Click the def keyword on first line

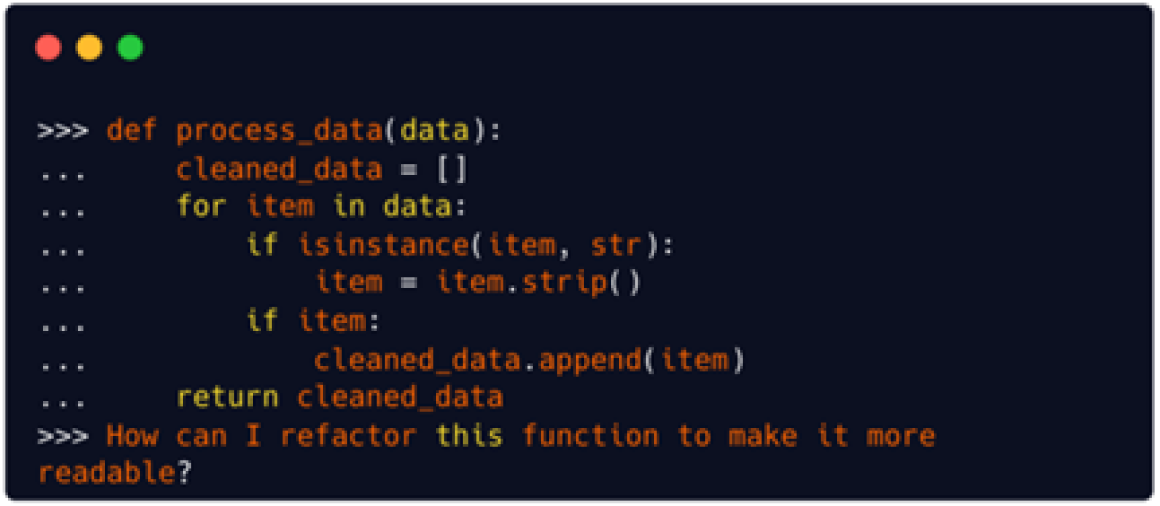point(132,132)
